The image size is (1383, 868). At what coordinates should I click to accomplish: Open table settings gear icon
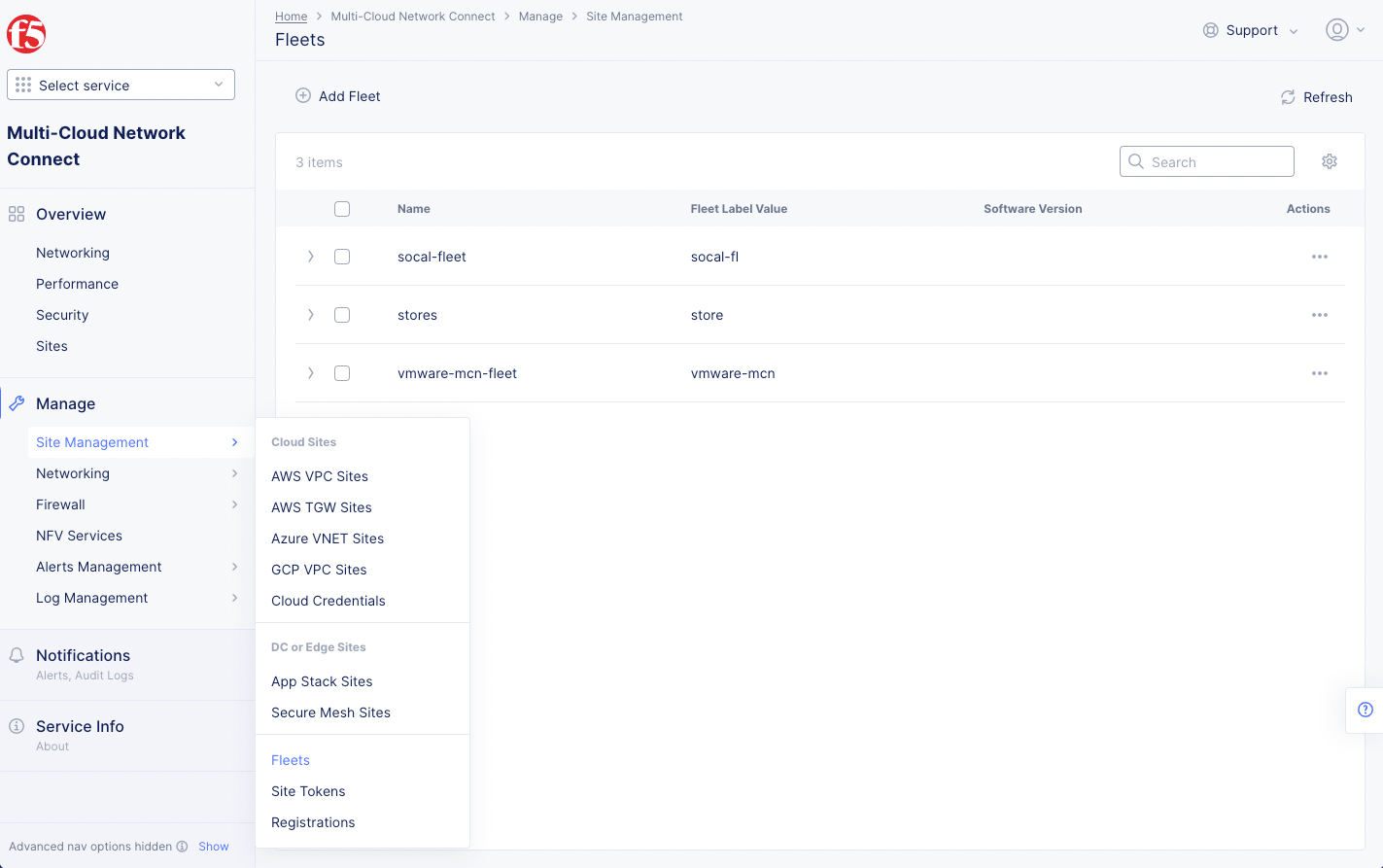point(1329,161)
